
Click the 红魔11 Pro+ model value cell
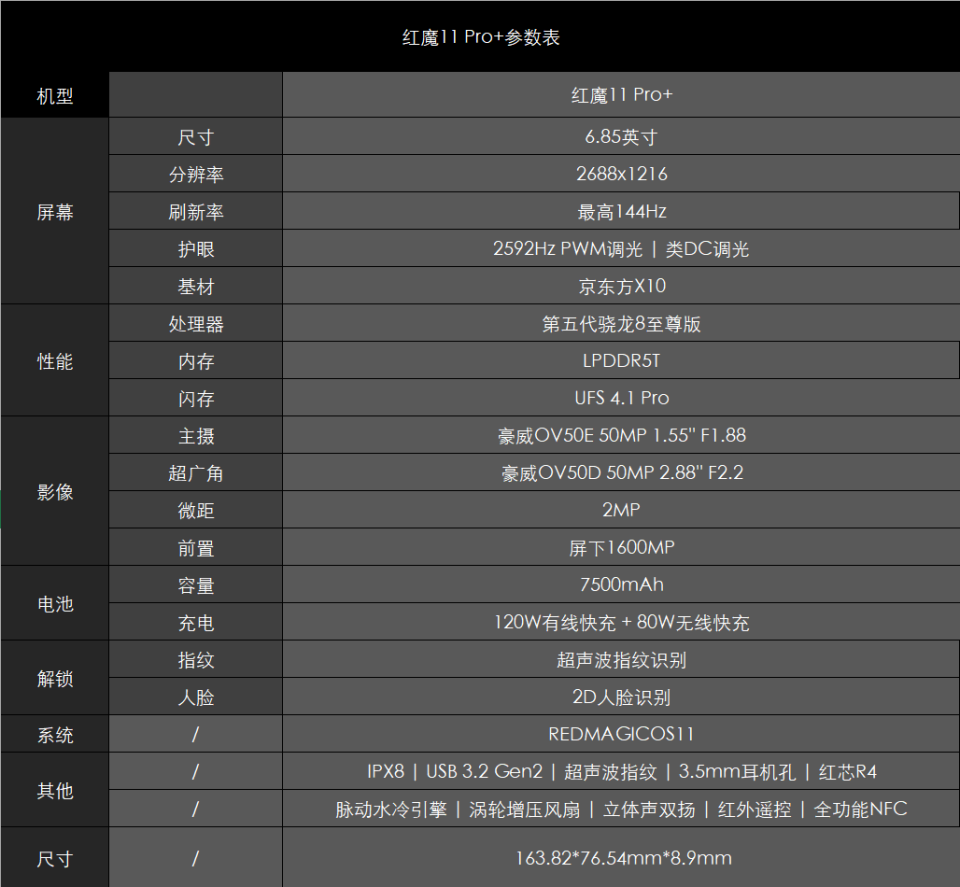(x=621, y=95)
